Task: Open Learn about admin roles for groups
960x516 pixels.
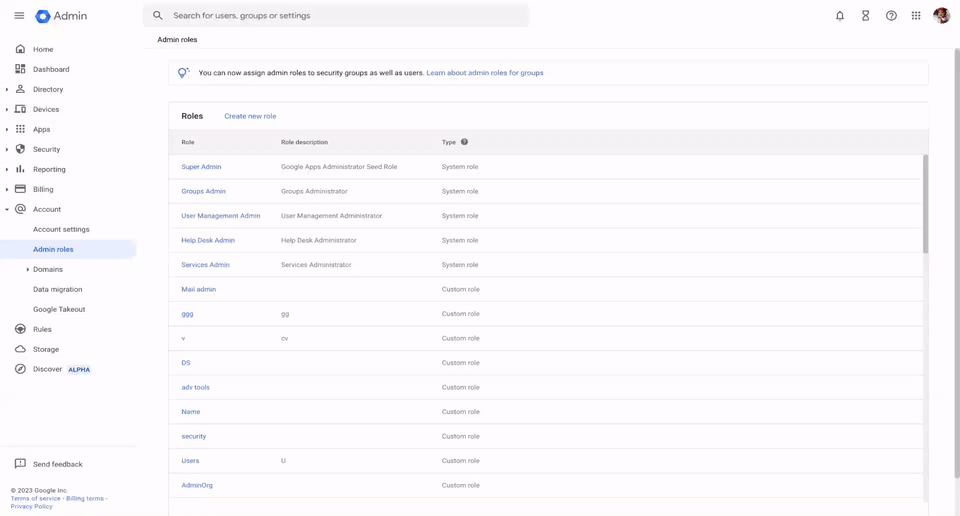Action: pyautogui.click(x=485, y=73)
